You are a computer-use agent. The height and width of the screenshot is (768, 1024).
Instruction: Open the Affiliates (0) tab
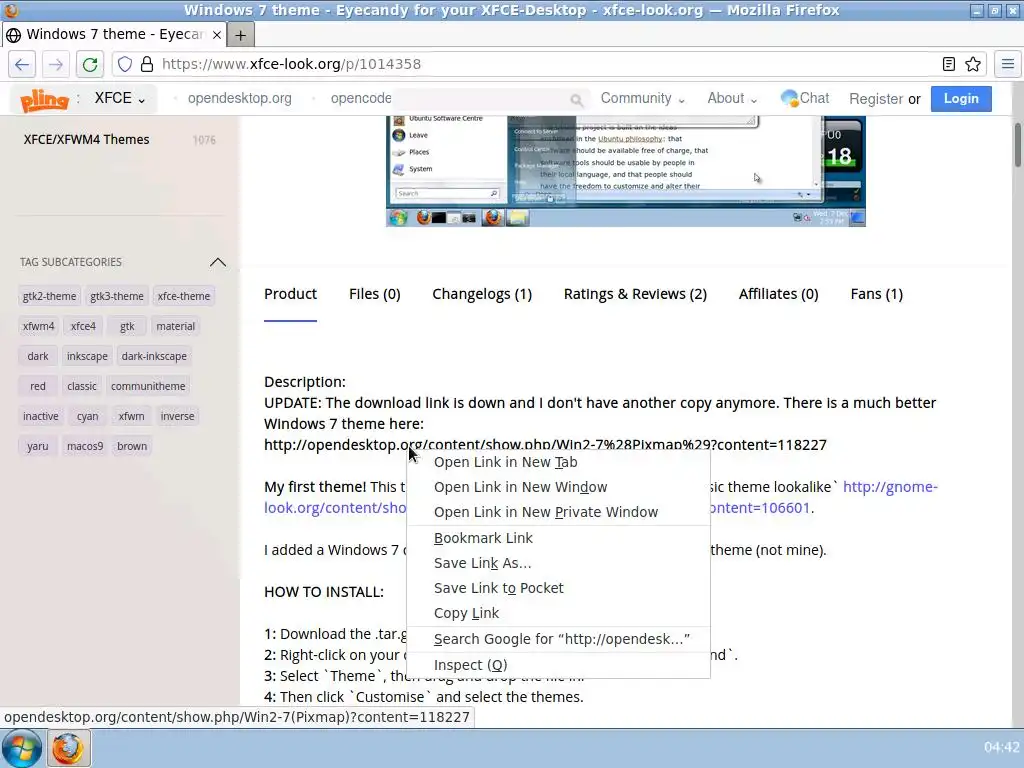click(778, 294)
